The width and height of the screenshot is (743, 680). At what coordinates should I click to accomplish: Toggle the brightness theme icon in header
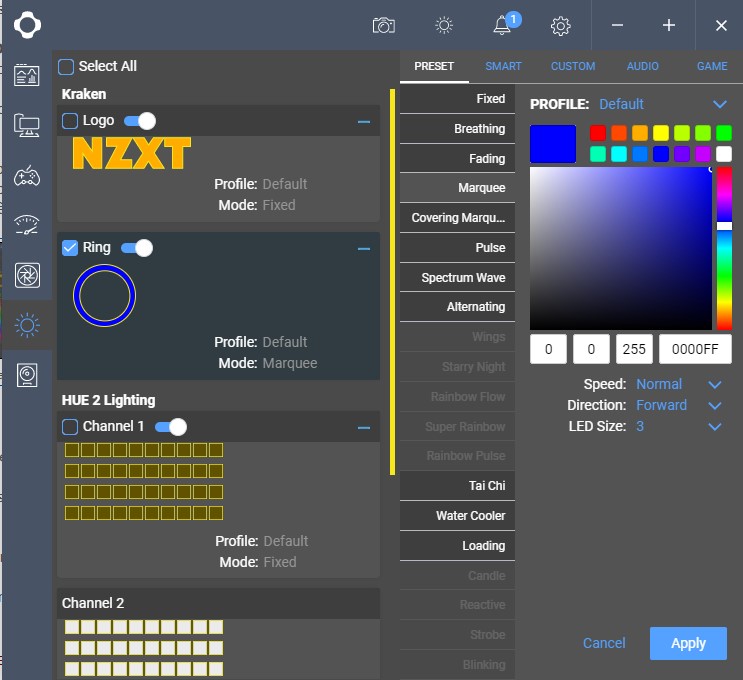pos(443,25)
